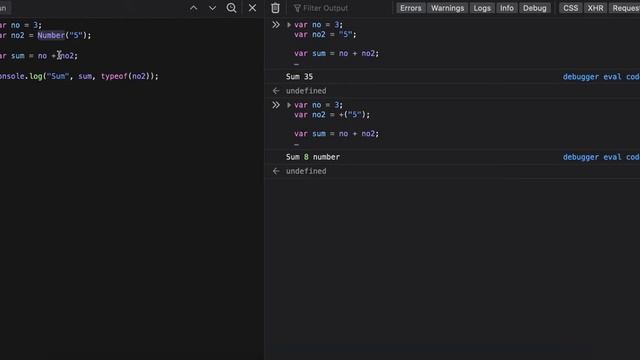Click the return arrow before the second undefined
This screenshot has width=640, height=360.
tap(276, 171)
